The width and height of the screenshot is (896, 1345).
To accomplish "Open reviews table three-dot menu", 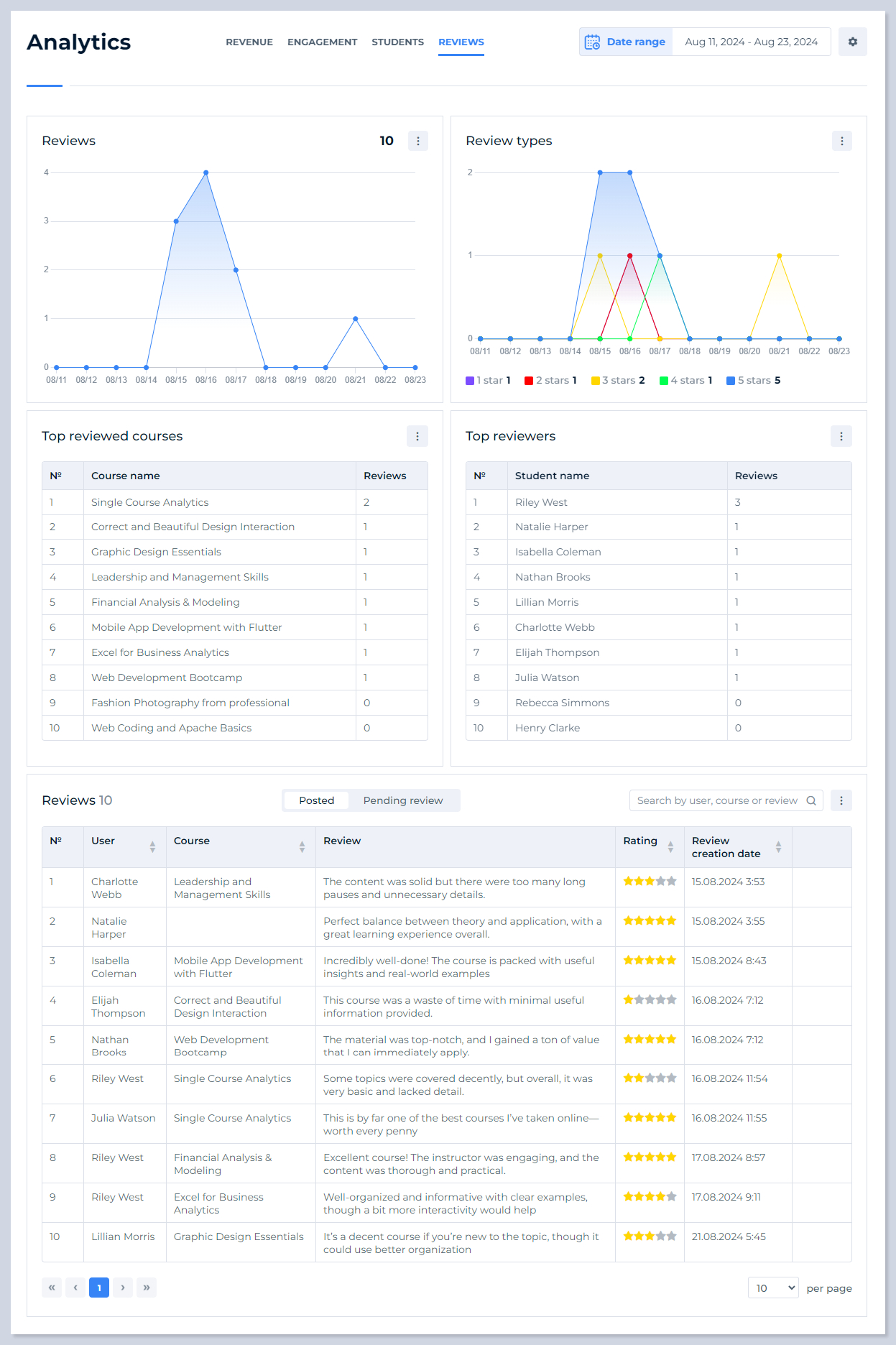I will point(841,800).
